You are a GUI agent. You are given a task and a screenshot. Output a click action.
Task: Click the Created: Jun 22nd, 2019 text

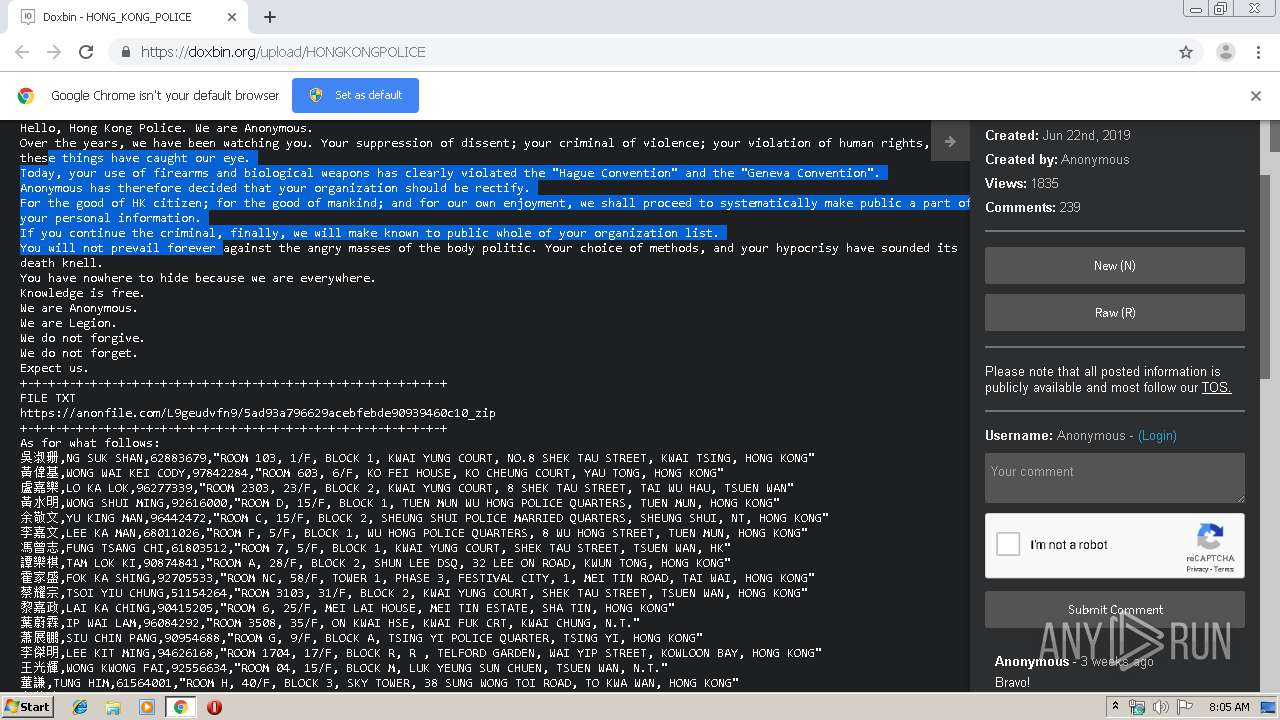pyautogui.click(x=1058, y=136)
